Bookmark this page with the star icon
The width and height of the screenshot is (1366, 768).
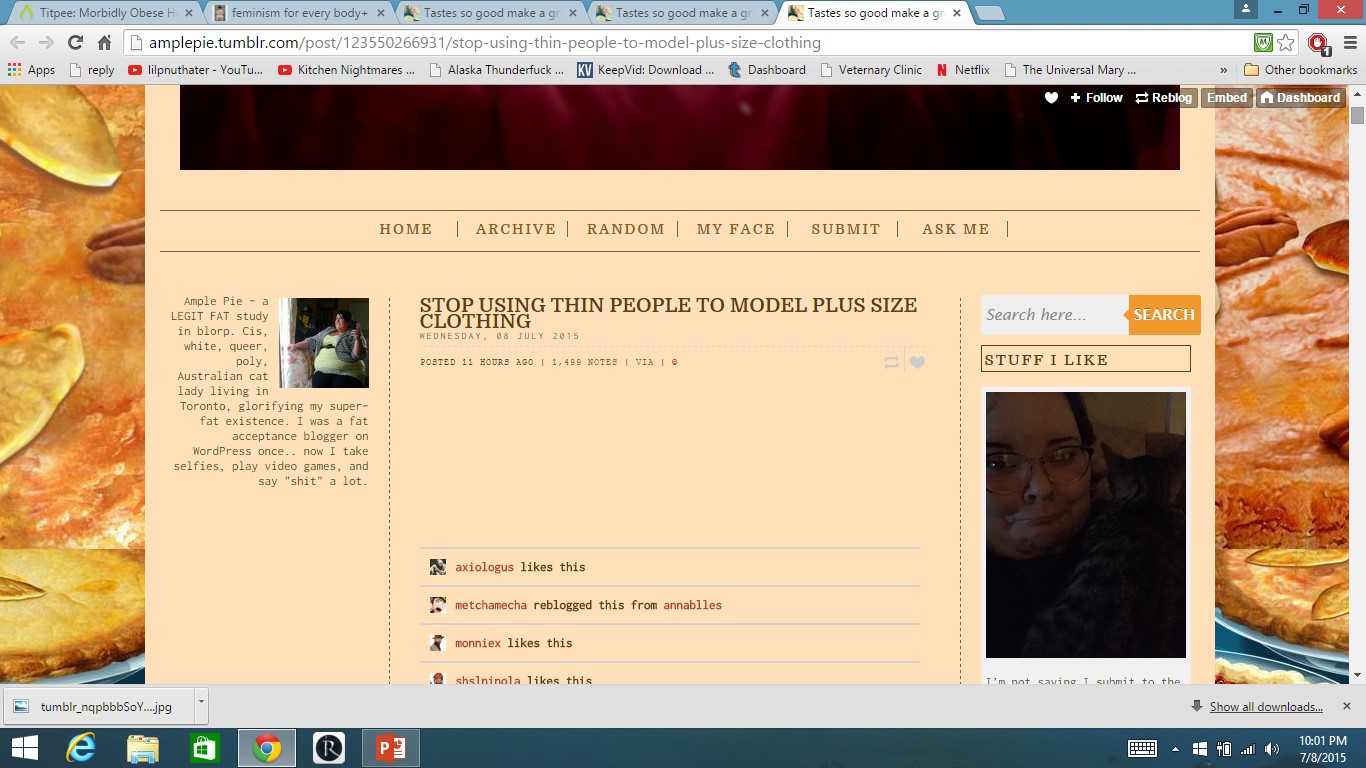[1286, 43]
